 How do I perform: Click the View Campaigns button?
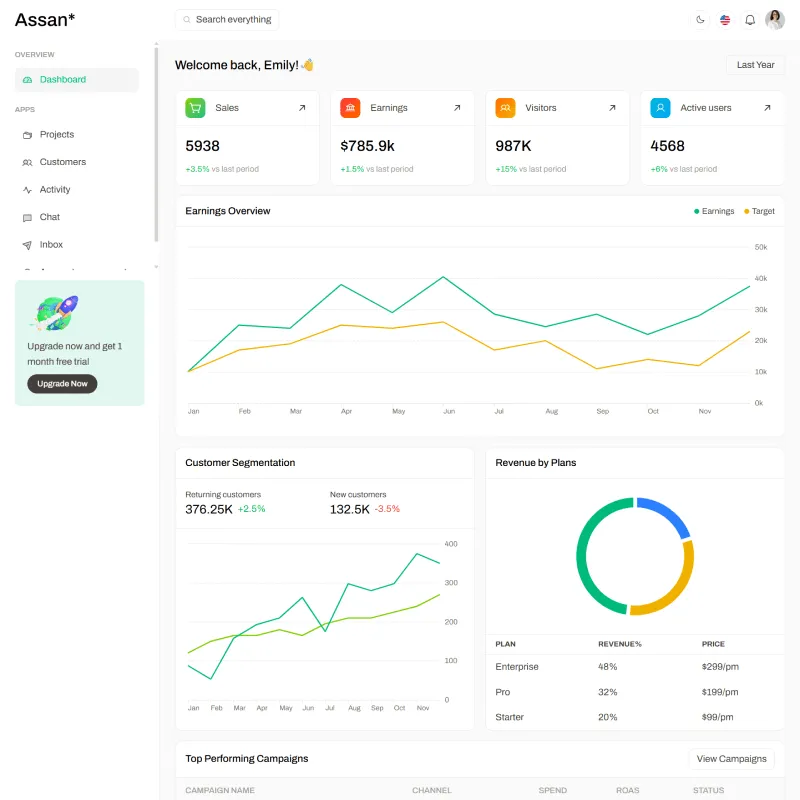(x=731, y=759)
